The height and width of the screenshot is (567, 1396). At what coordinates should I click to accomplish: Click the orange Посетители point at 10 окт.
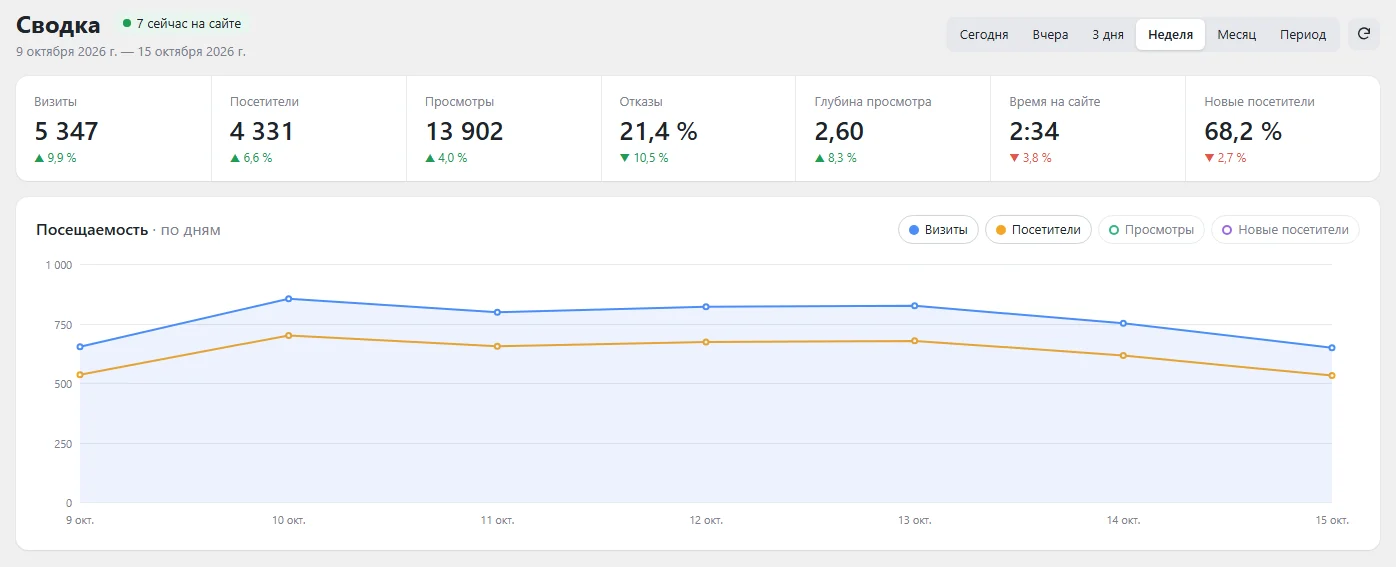click(289, 336)
